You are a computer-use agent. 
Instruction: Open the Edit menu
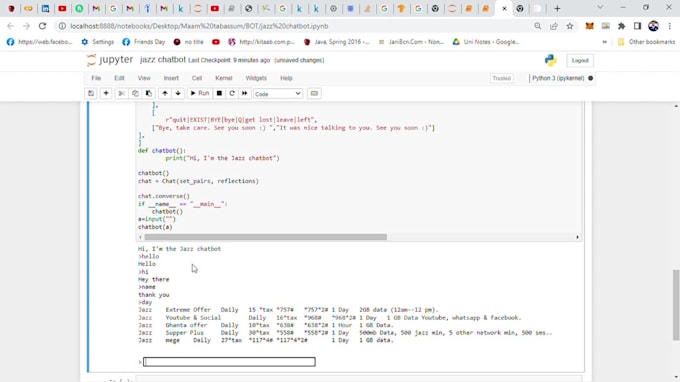pyautogui.click(x=119, y=78)
